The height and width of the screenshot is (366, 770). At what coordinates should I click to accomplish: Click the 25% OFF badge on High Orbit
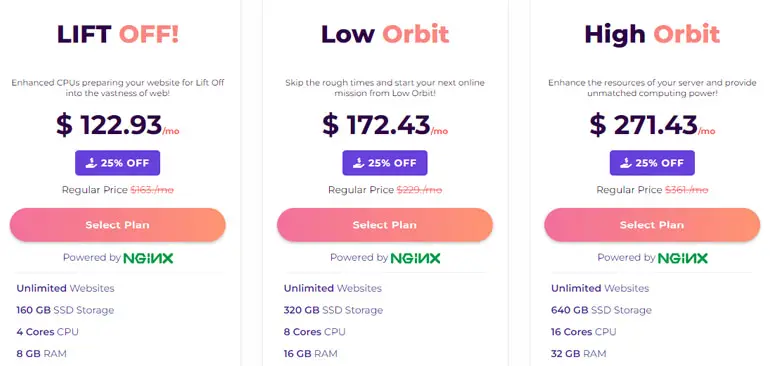click(652, 163)
